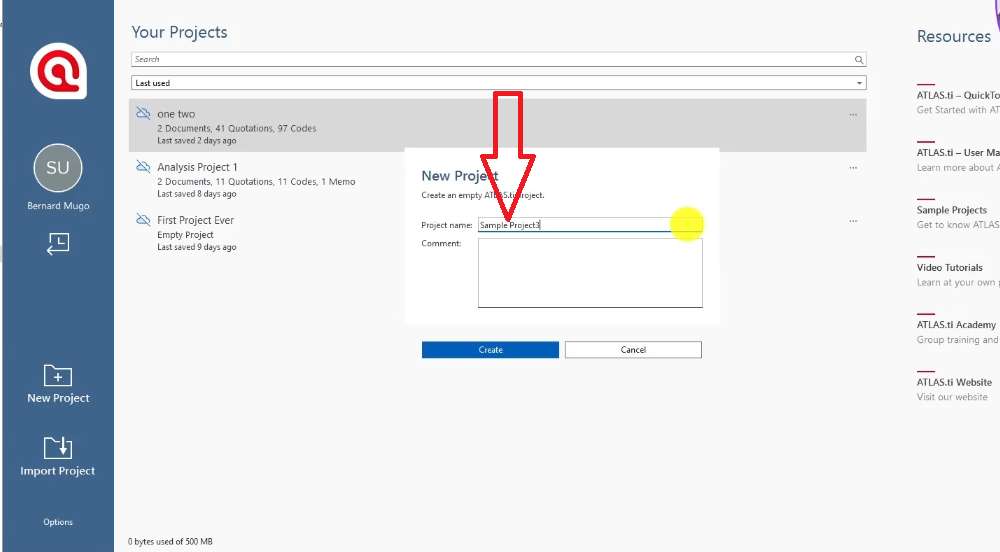This screenshot has height=552, width=1000.
Task: Click the ATLAS.ti logo icon
Action: (x=58, y=71)
